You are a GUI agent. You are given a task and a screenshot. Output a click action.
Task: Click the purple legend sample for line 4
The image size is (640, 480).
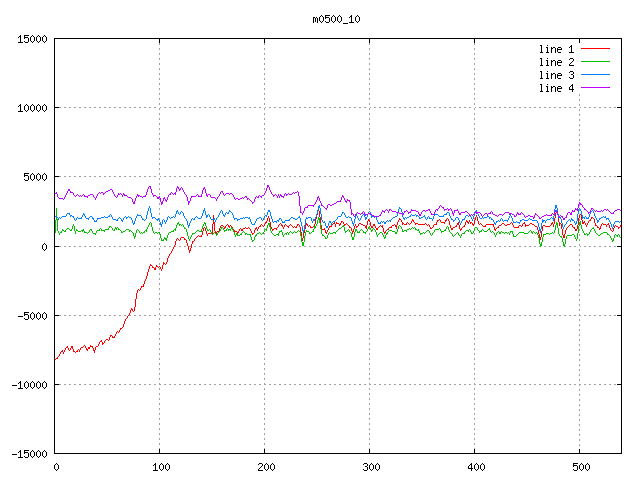[x=595, y=88]
